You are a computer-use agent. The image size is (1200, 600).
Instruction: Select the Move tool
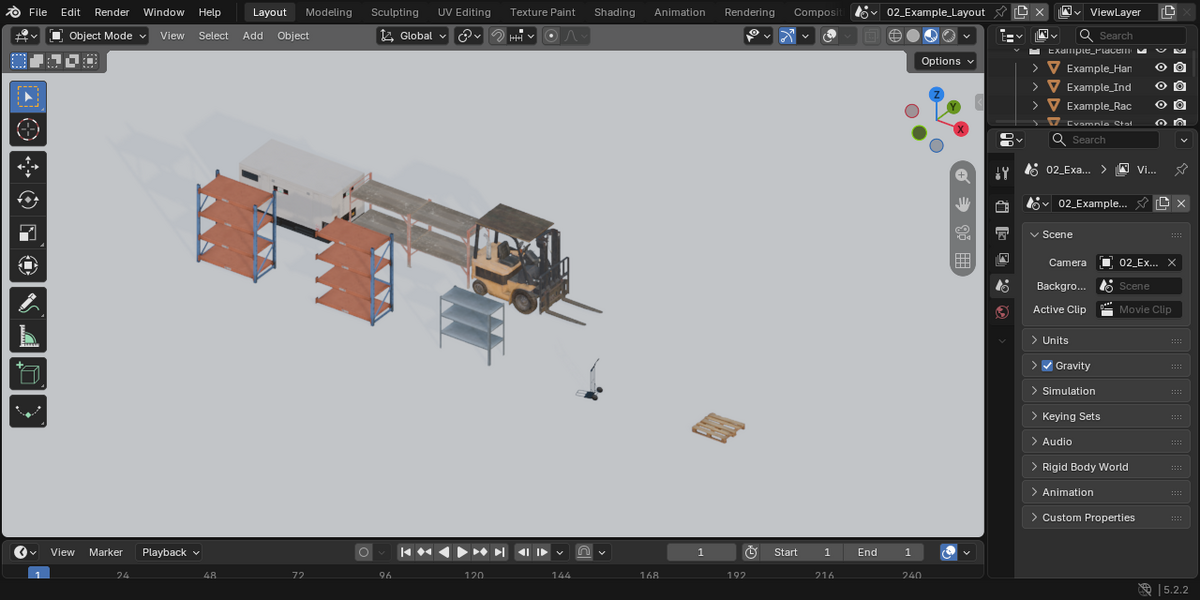click(28, 167)
